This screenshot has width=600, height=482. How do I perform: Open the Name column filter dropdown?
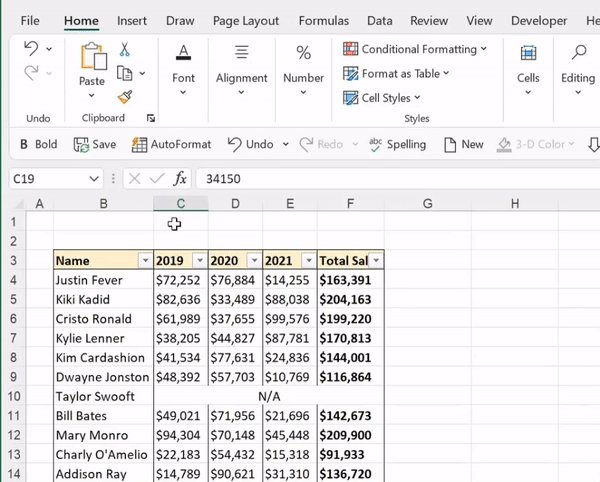145,261
